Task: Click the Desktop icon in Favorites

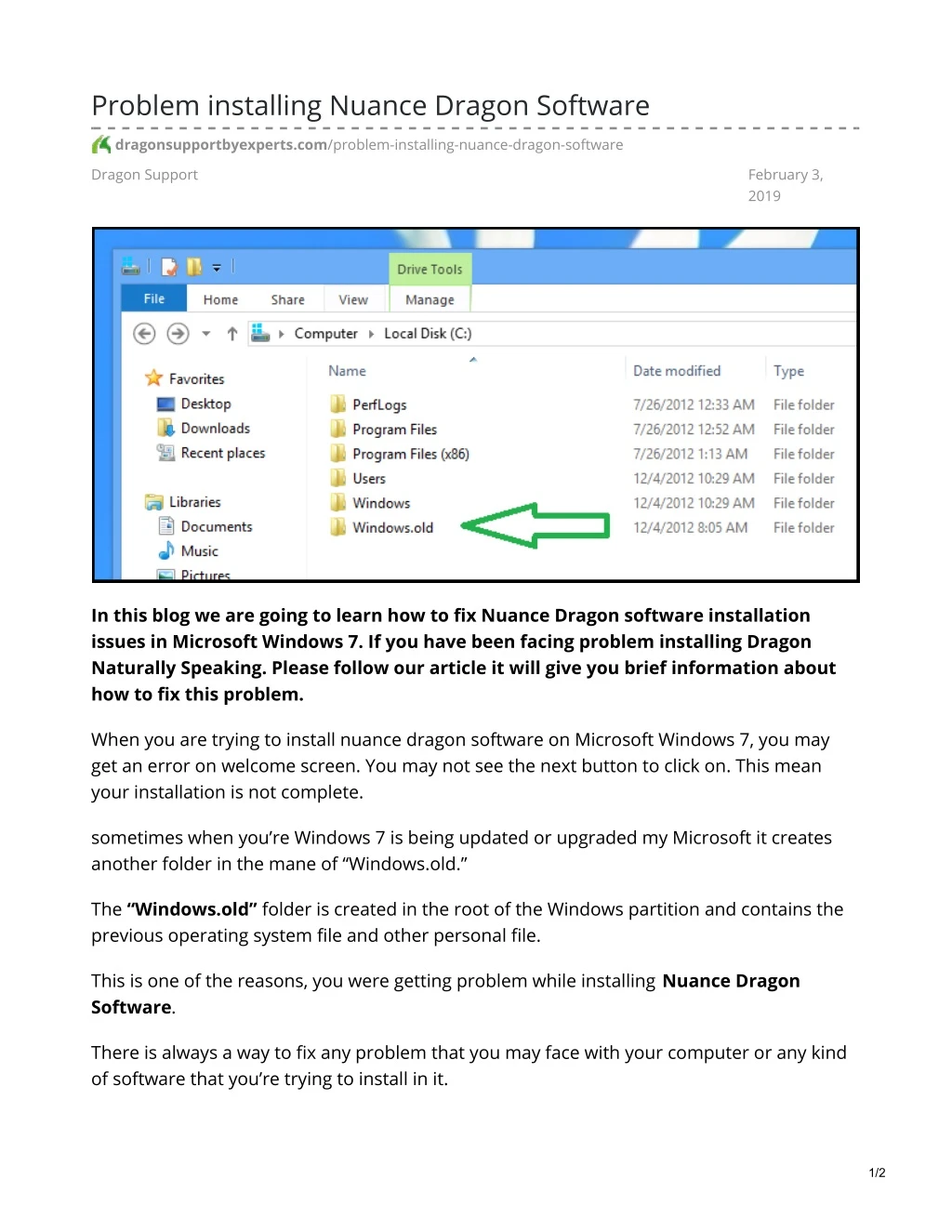Action: (165, 404)
